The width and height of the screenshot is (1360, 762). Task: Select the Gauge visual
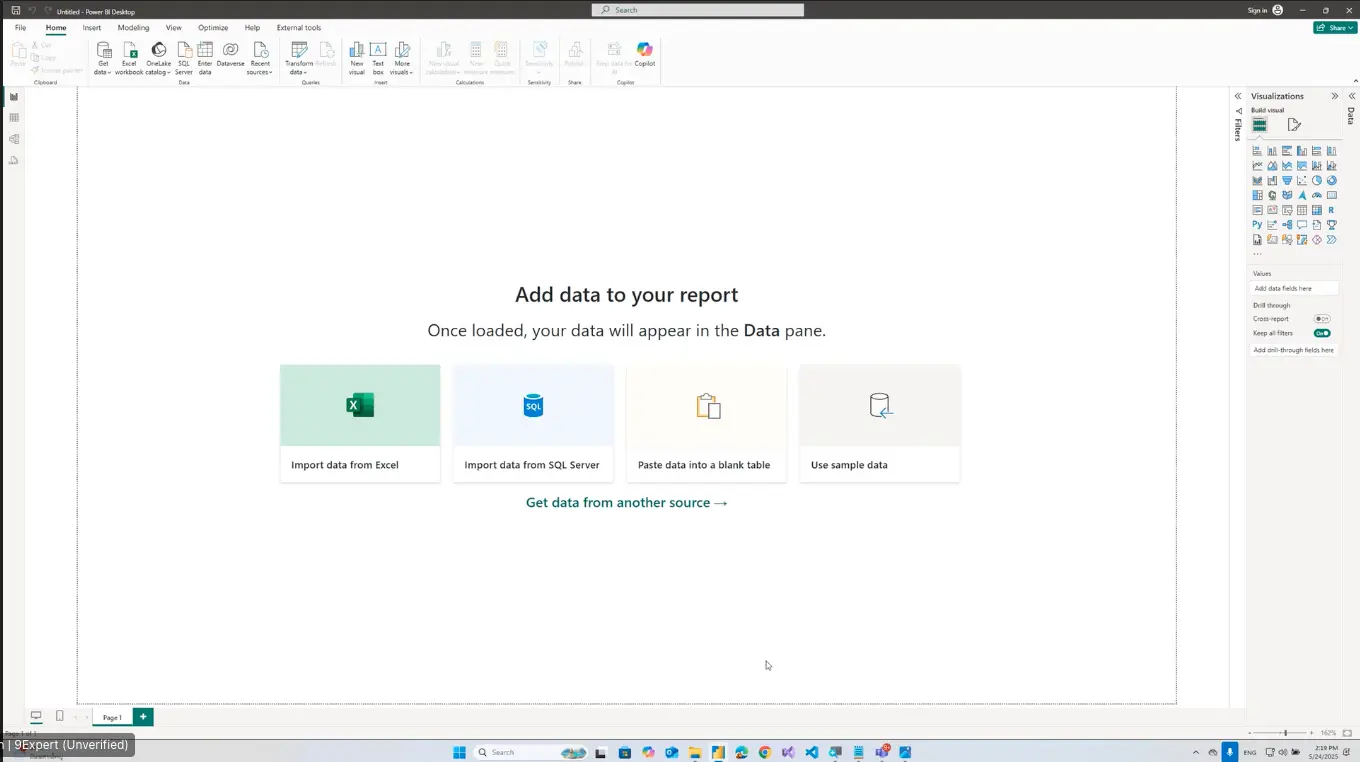[1317, 195]
